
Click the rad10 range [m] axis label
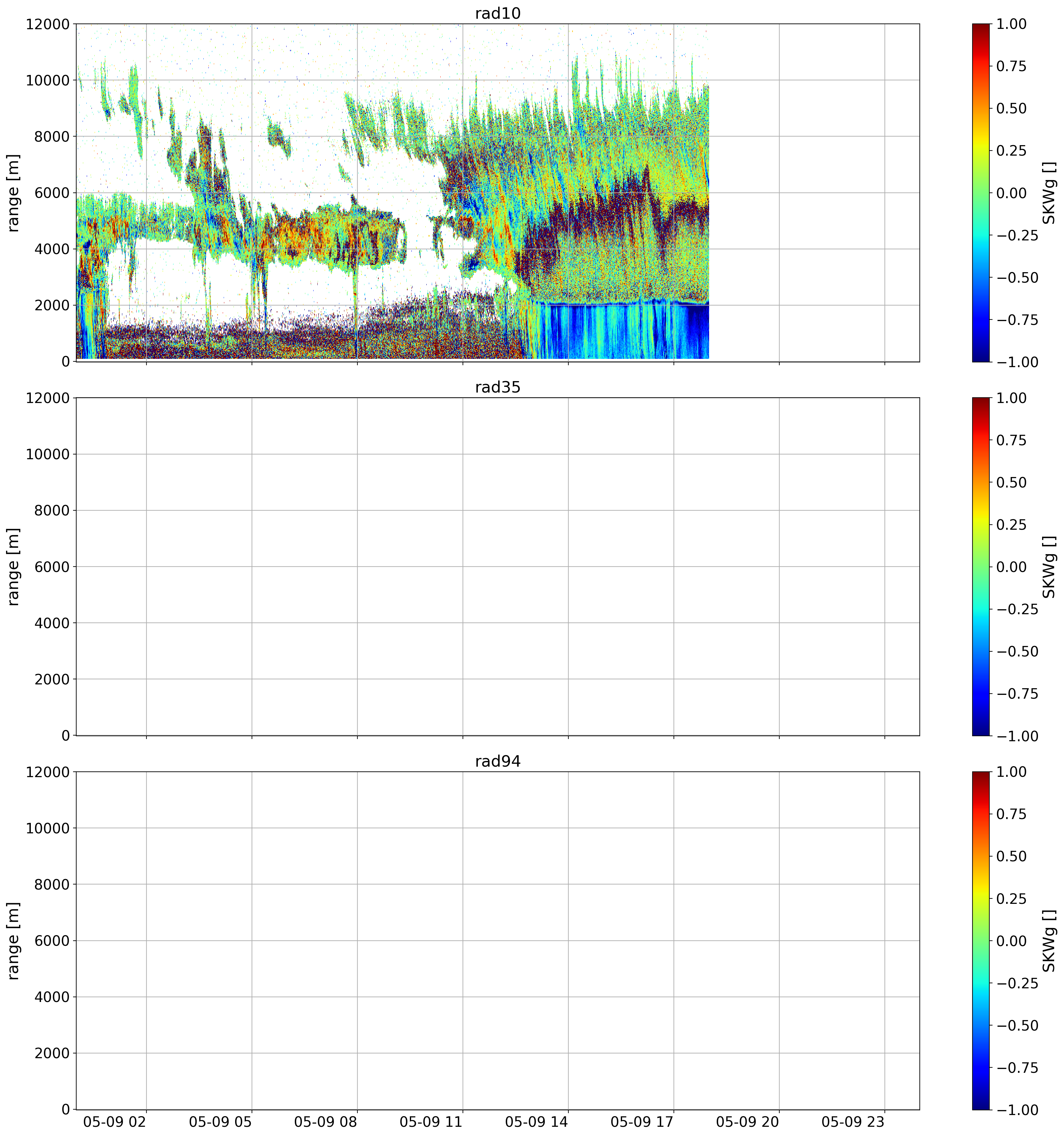point(13,192)
